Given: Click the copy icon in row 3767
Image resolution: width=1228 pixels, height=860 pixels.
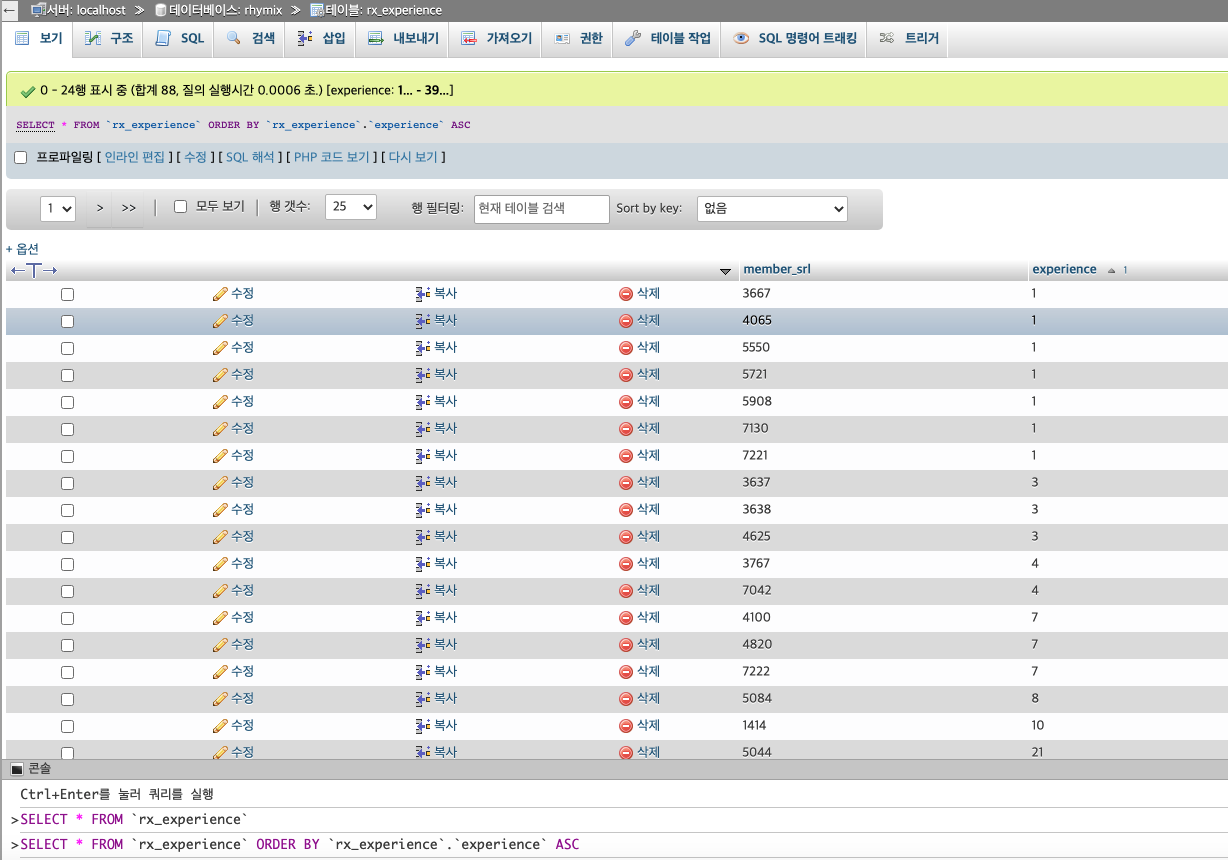Looking at the screenshot, I should 422,564.
